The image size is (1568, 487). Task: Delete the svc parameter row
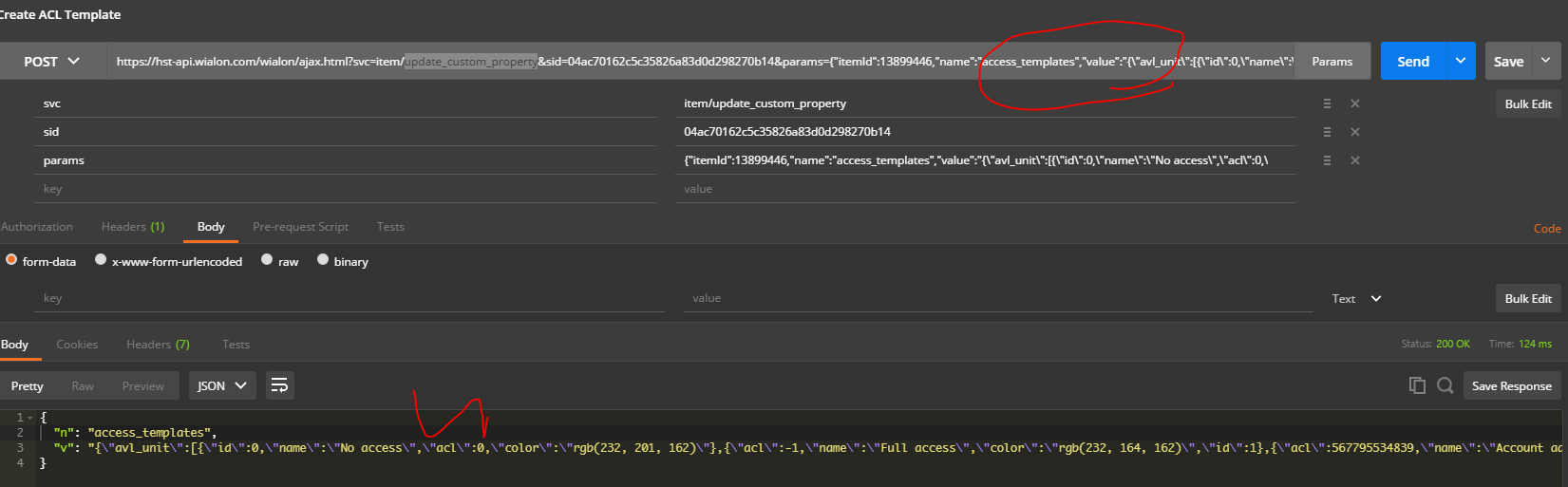point(1354,103)
